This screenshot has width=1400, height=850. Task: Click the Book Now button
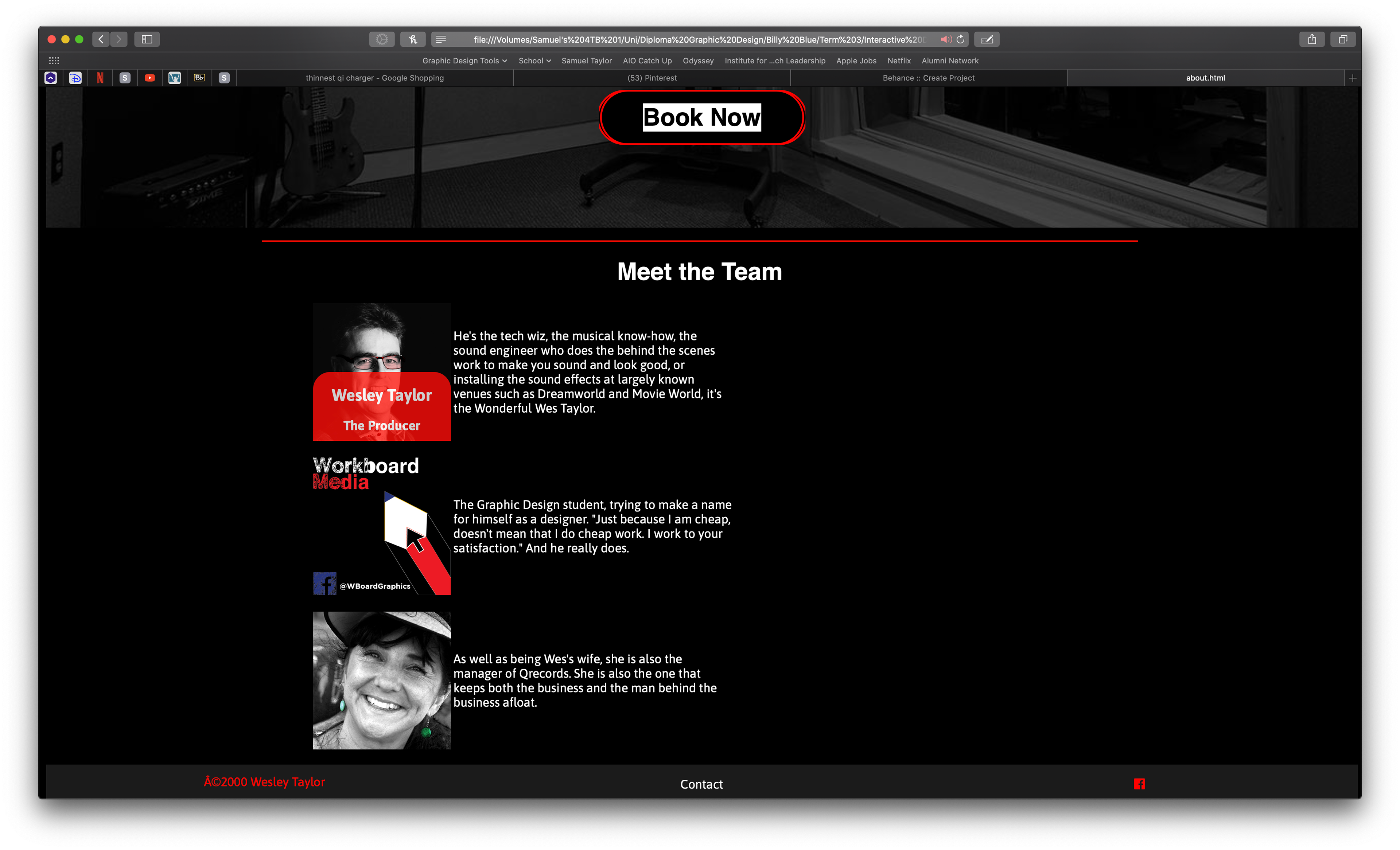(702, 118)
